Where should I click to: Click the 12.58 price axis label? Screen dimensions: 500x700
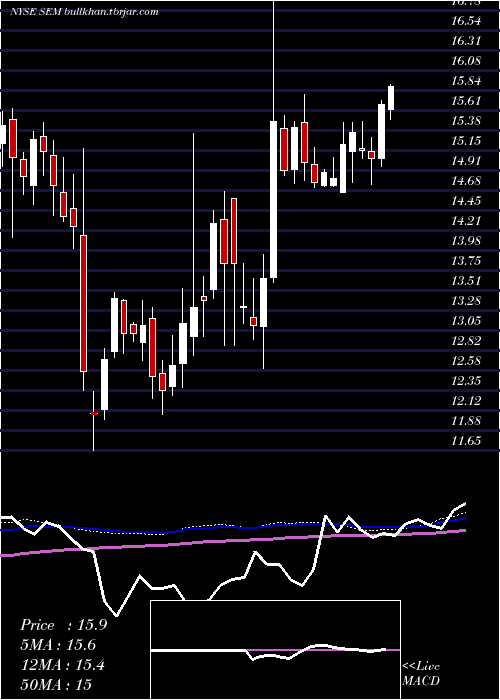pyautogui.click(x=466, y=361)
